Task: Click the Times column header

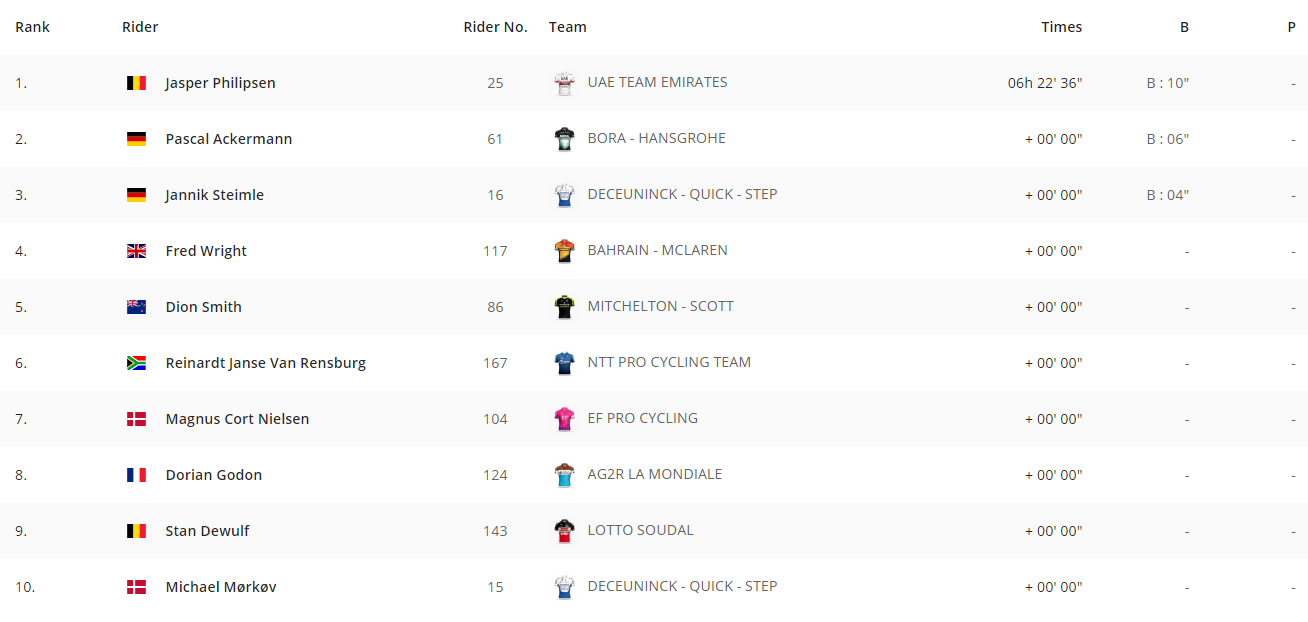Action: point(1061,27)
